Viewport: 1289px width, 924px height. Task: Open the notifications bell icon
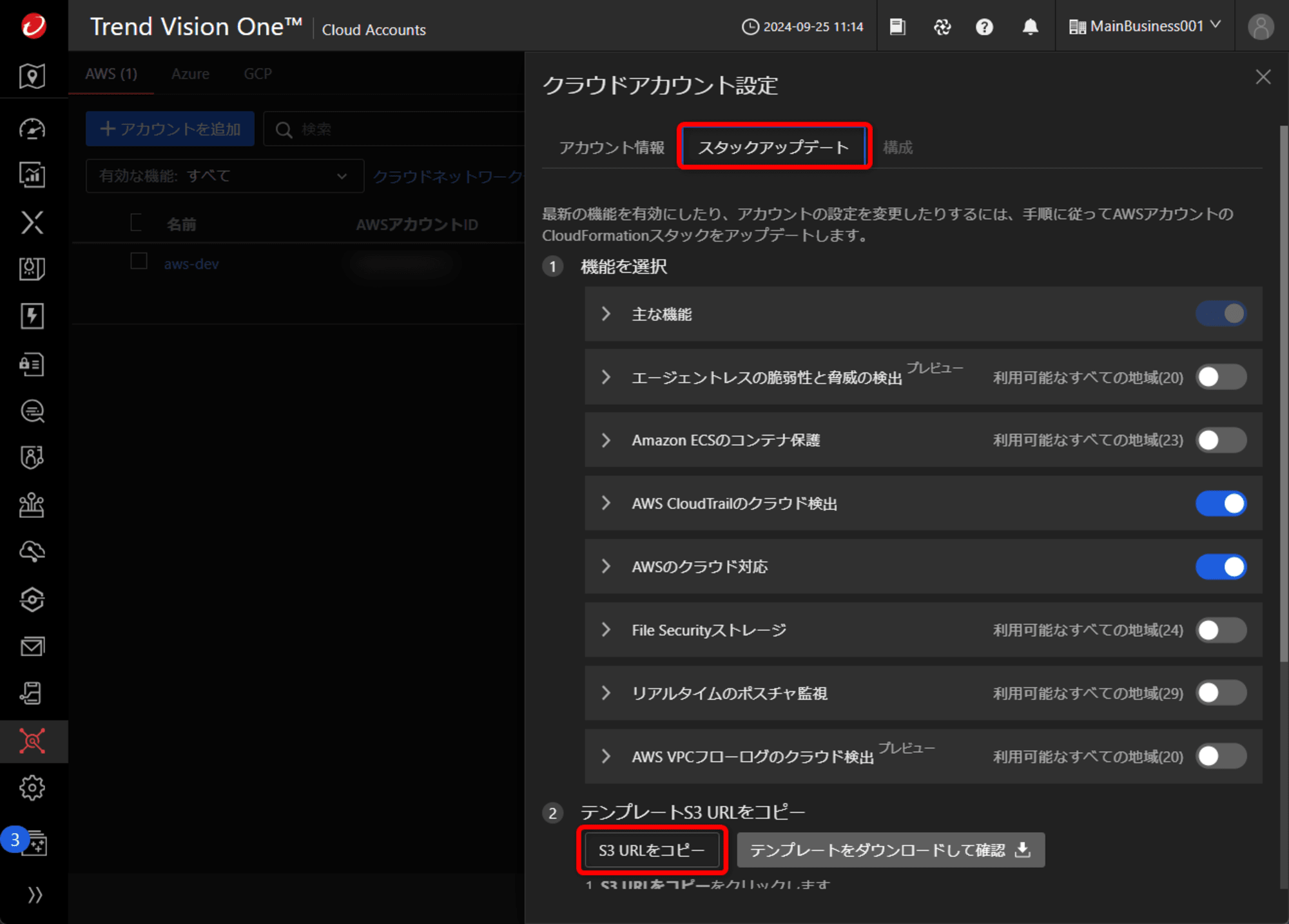point(1031,26)
